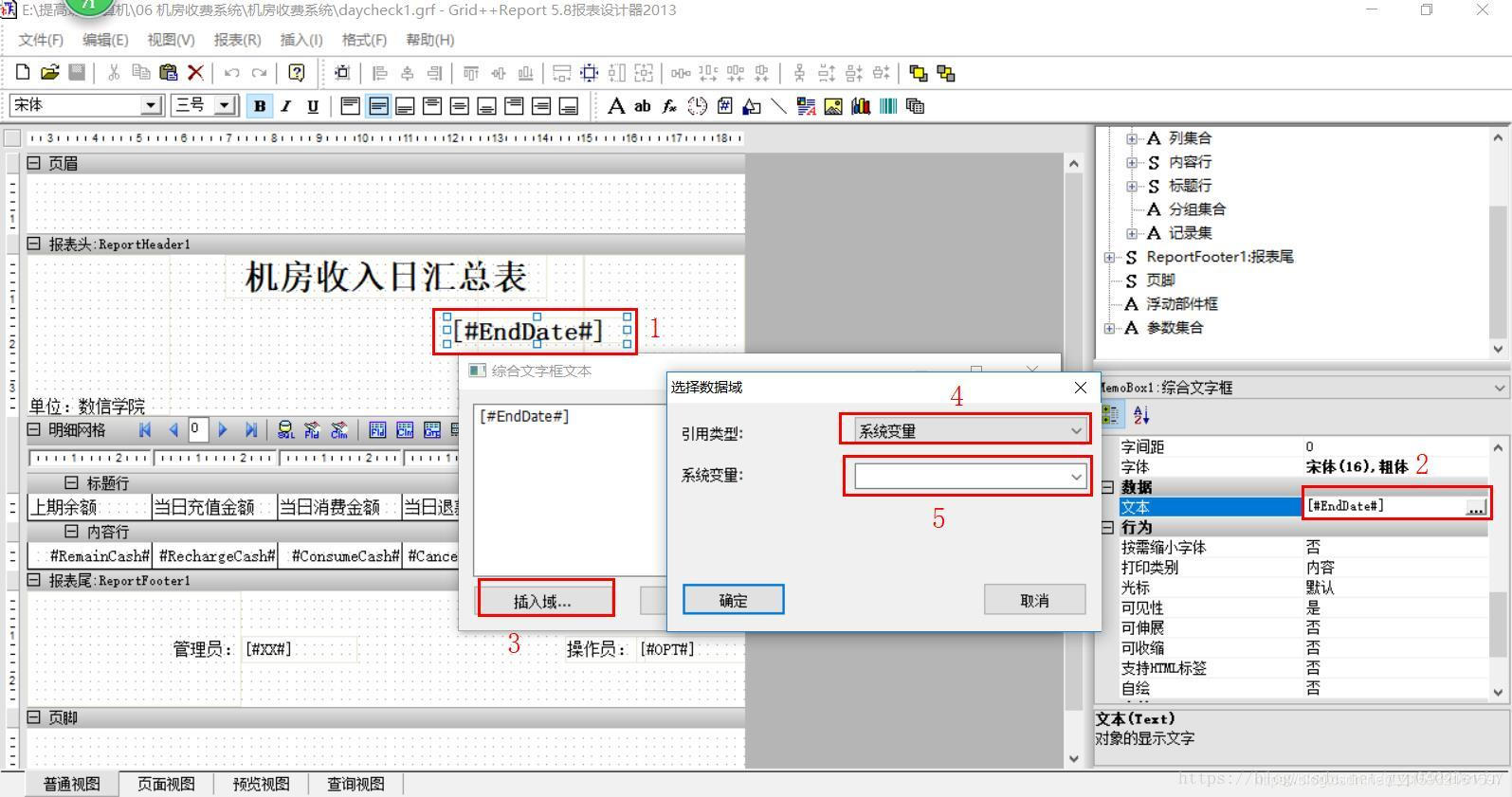
Task: Collapse the 数据 property category
Action: (x=1107, y=487)
